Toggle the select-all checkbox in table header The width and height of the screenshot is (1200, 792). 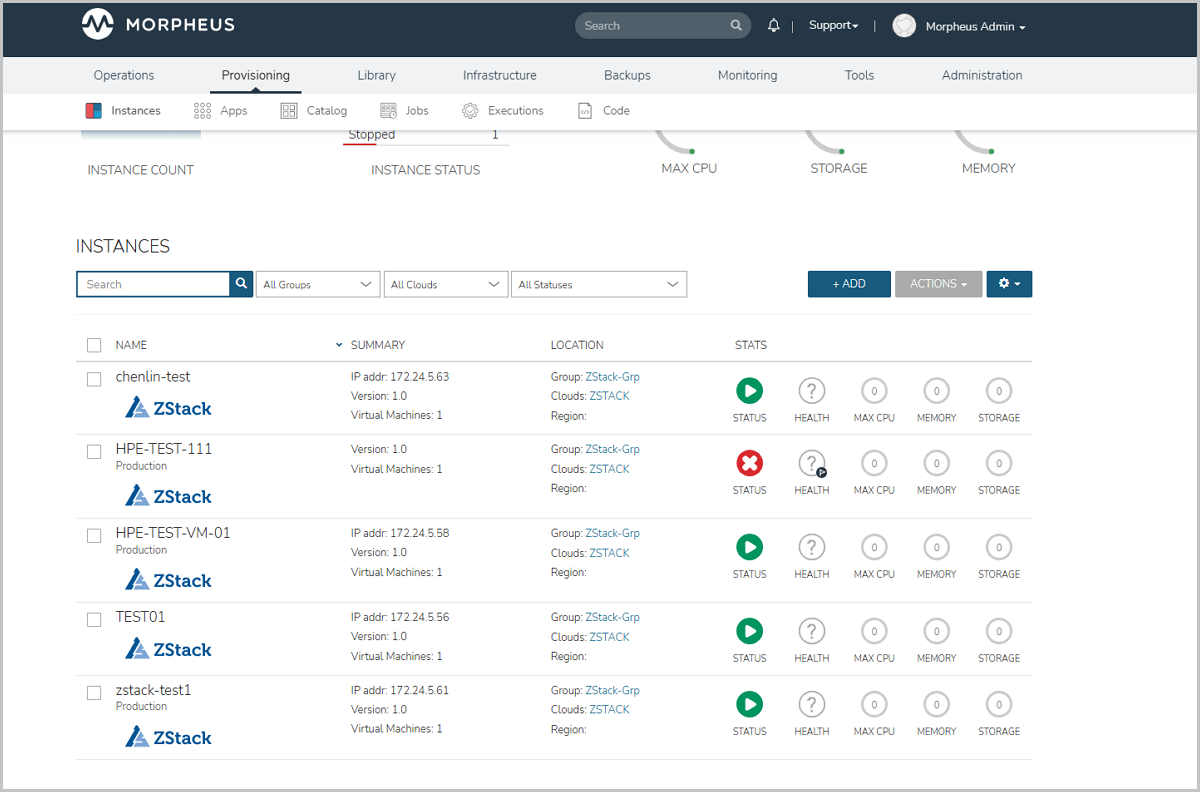(94, 345)
